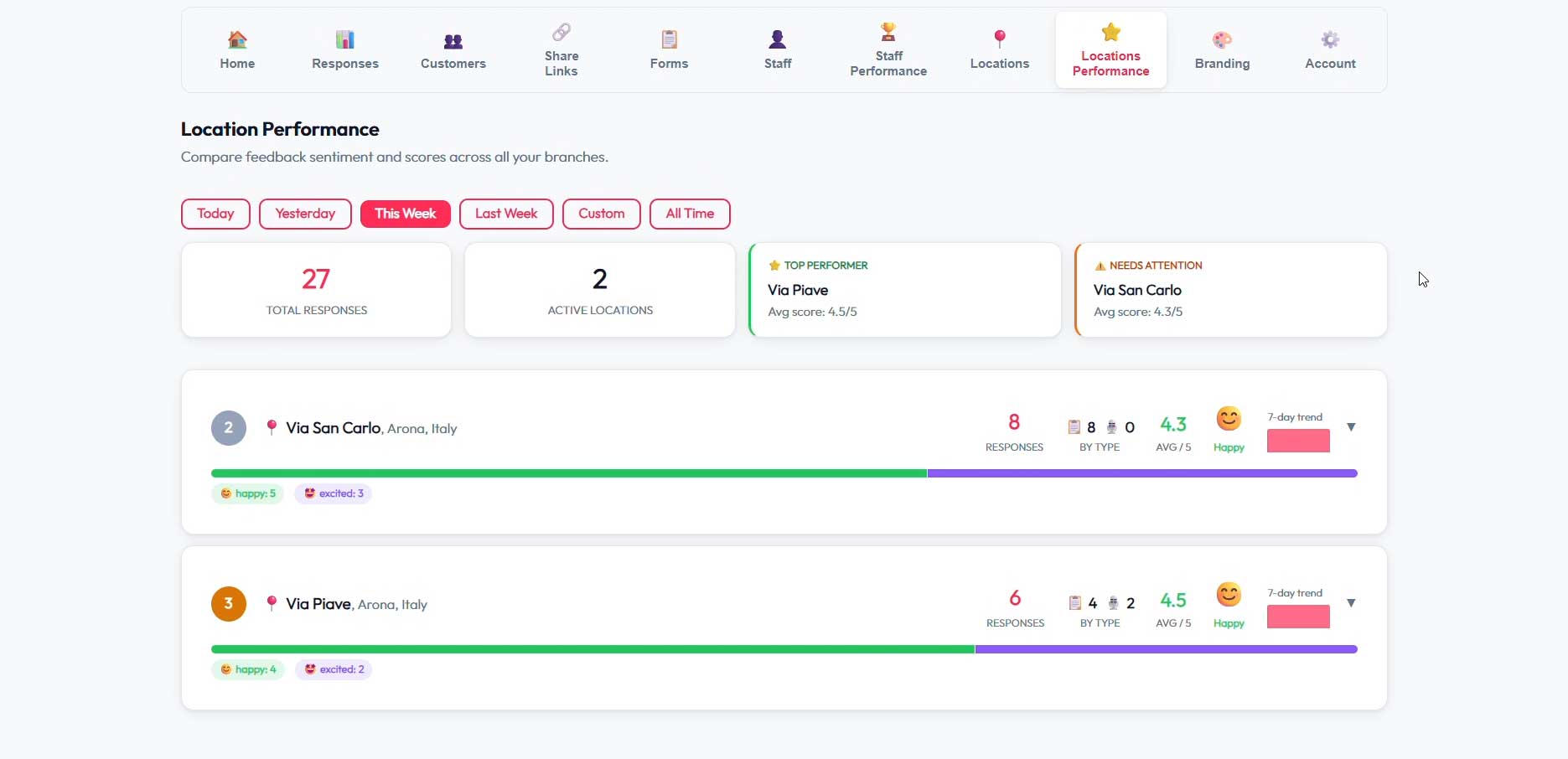Click the rank 3 badge for Via Piave
The height and width of the screenshot is (759, 1568).
point(229,604)
